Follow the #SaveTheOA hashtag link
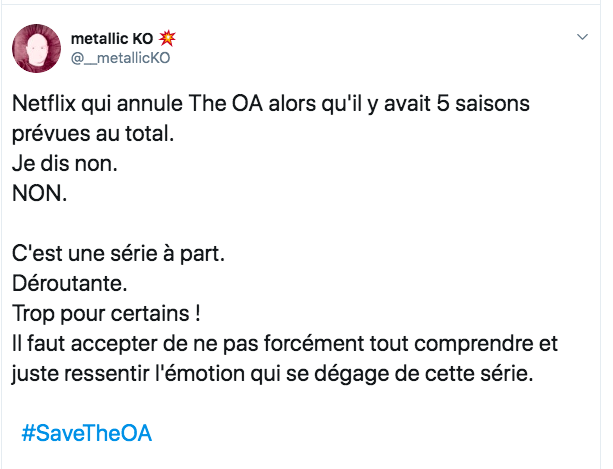The width and height of the screenshot is (613, 469). point(86,433)
